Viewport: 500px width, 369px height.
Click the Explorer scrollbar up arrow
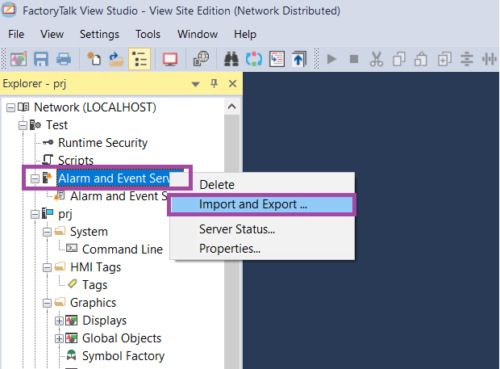click(232, 107)
